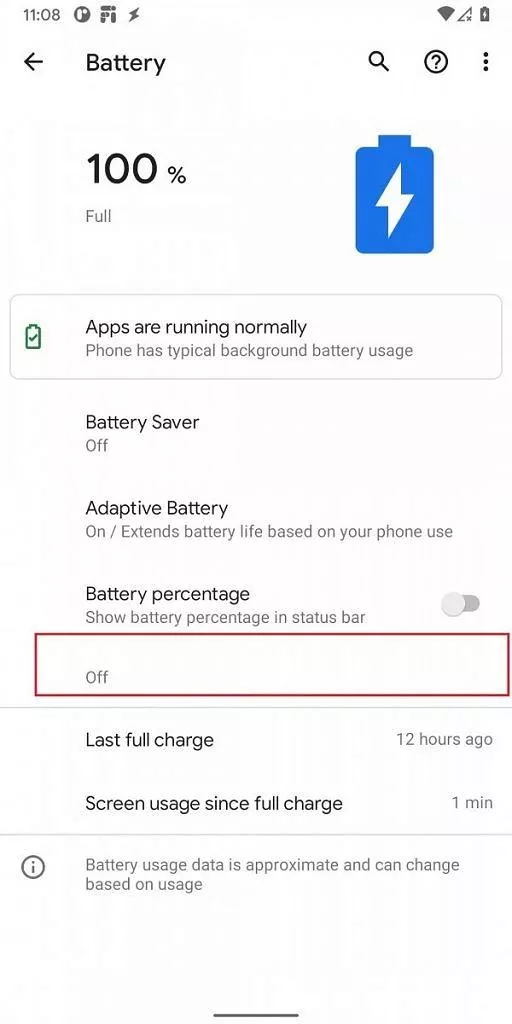Tap the Battery percentage row label
This screenshot has width=512, height=1024.
pyautogui.click(x=167, y=594)
